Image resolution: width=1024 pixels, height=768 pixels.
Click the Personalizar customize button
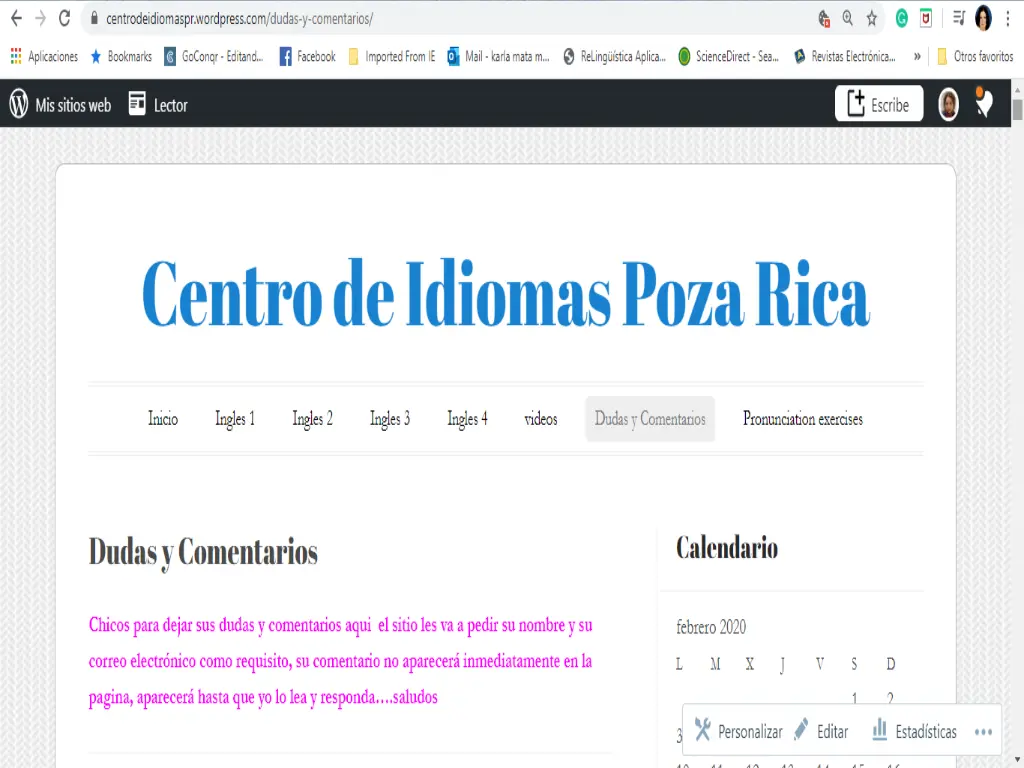[x=739, y=731]
